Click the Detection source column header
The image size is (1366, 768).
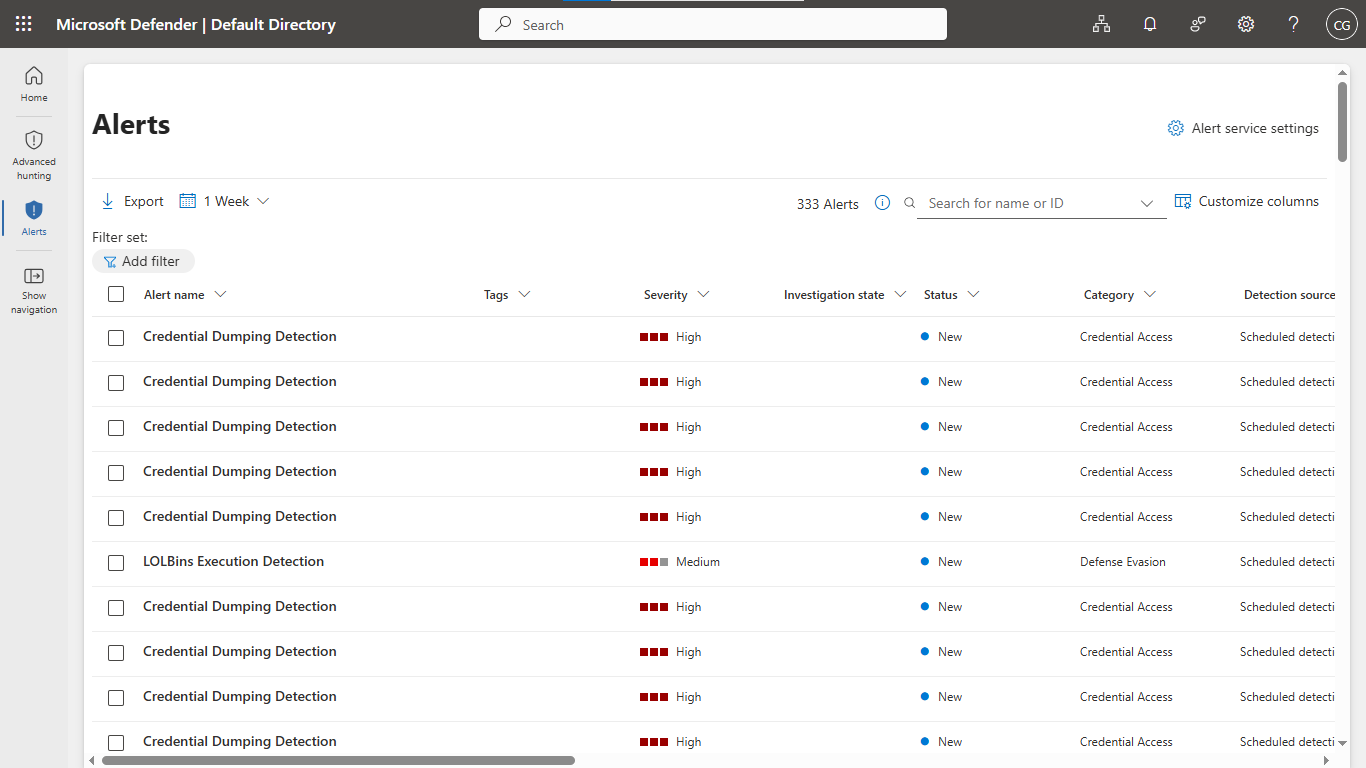point(1289,295)
